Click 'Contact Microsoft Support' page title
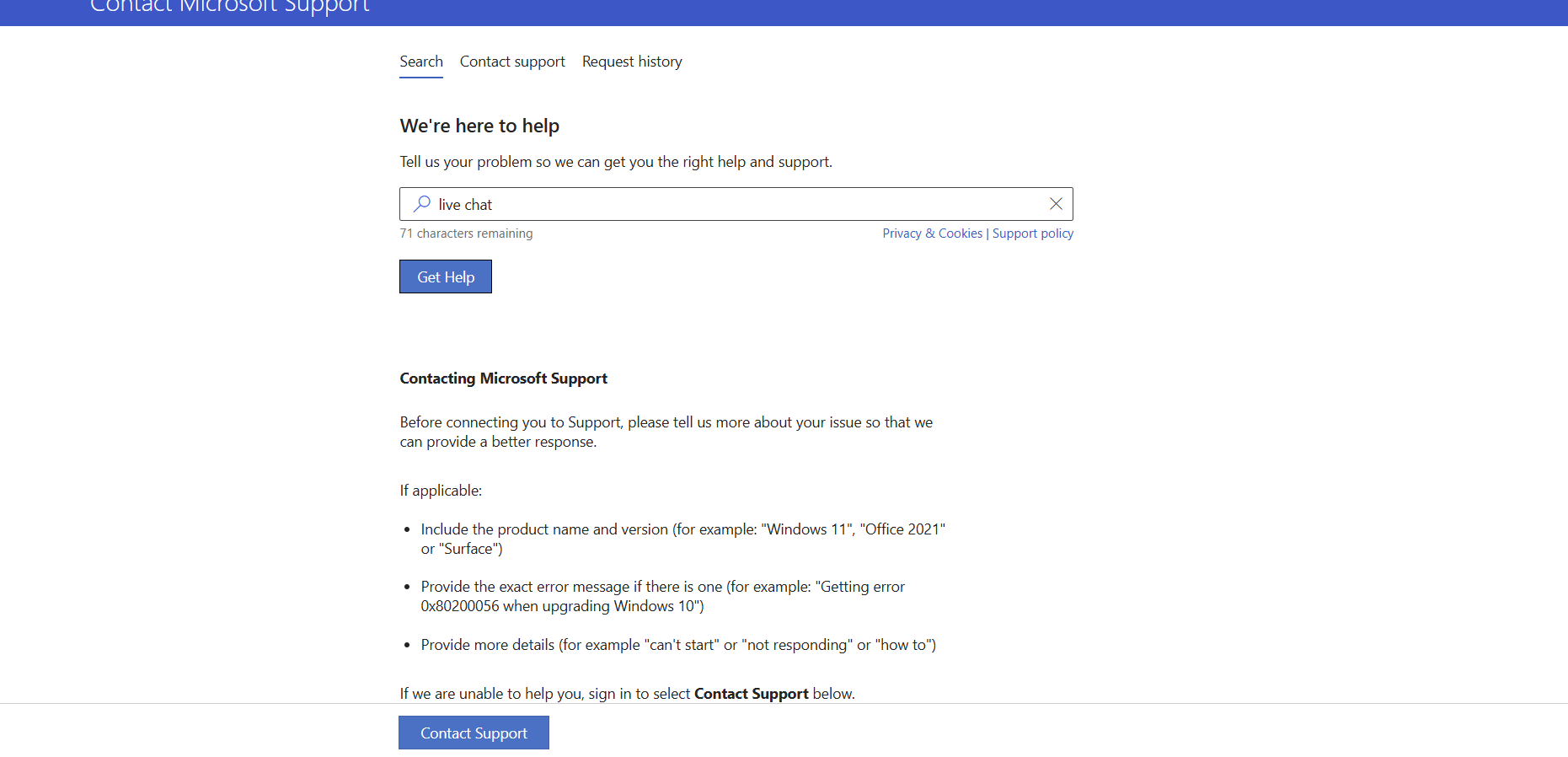Image resolution: width=1568 pixels, height=757 pixels. (229, 7)
